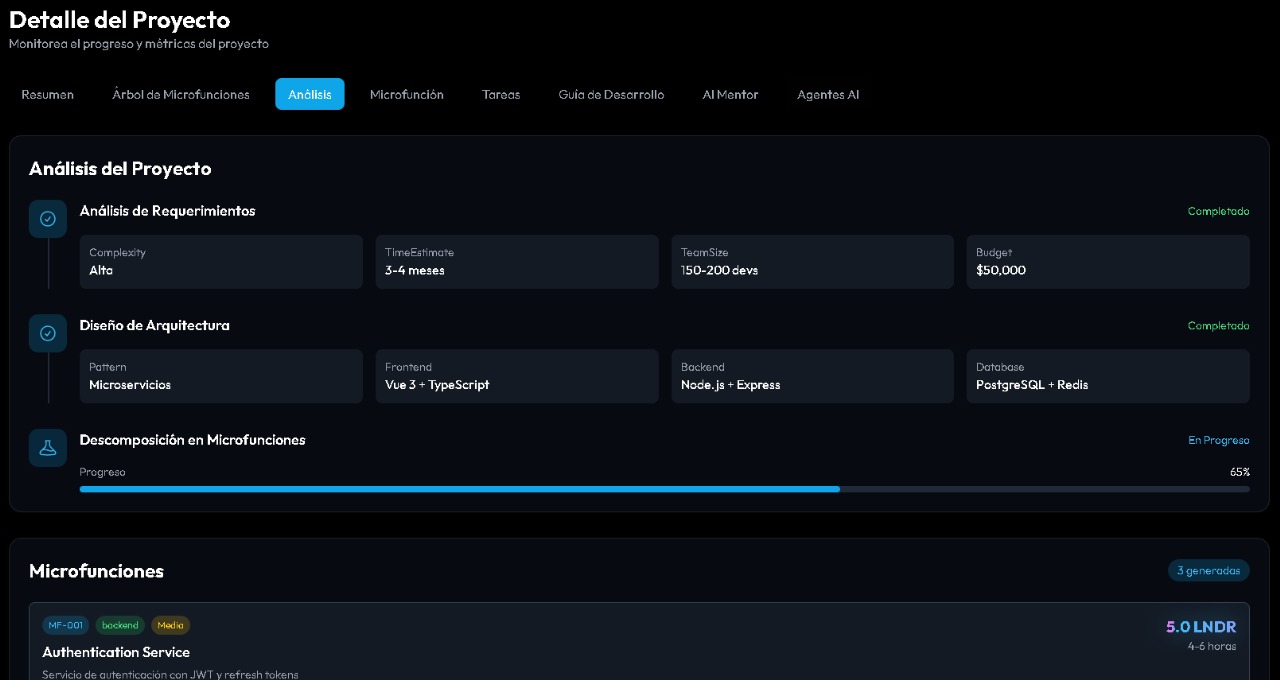This screenshot has height=680, width=1280.
Task: Go to the Tareas tab
Action: pos(501,94)
